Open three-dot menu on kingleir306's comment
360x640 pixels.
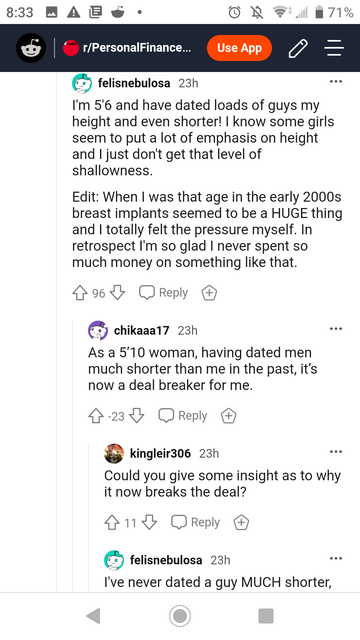pos(336,452)
